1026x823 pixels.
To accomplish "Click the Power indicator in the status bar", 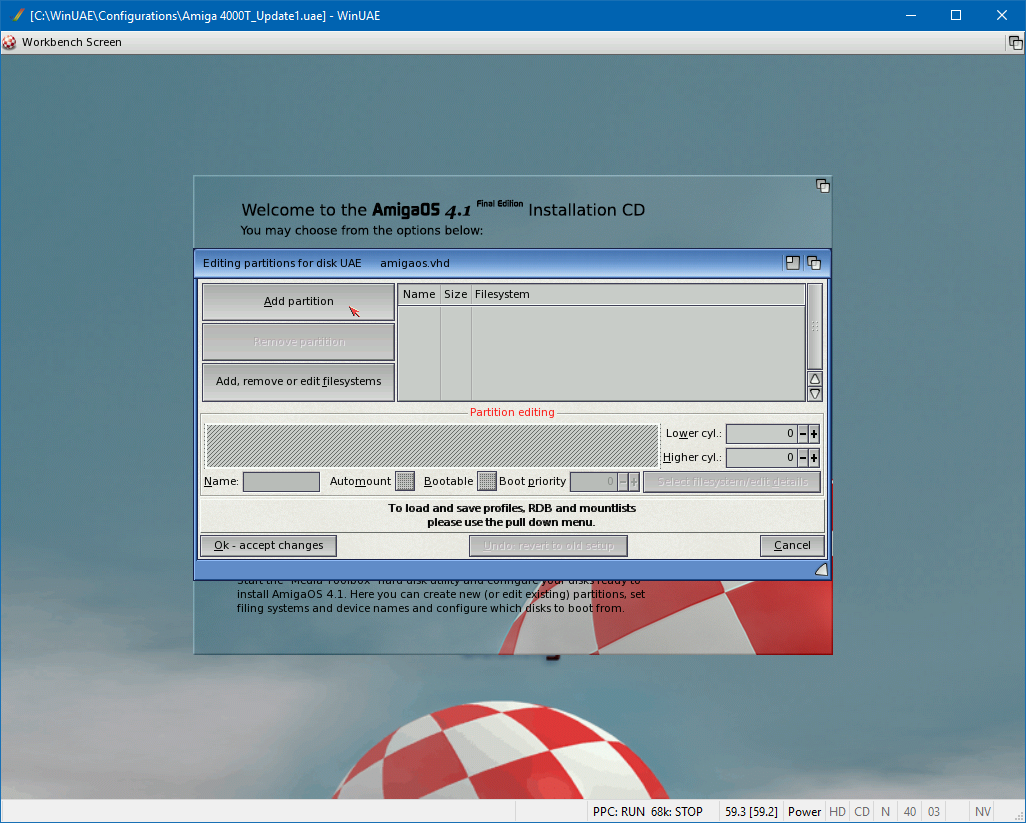I will tap(804, 812).
